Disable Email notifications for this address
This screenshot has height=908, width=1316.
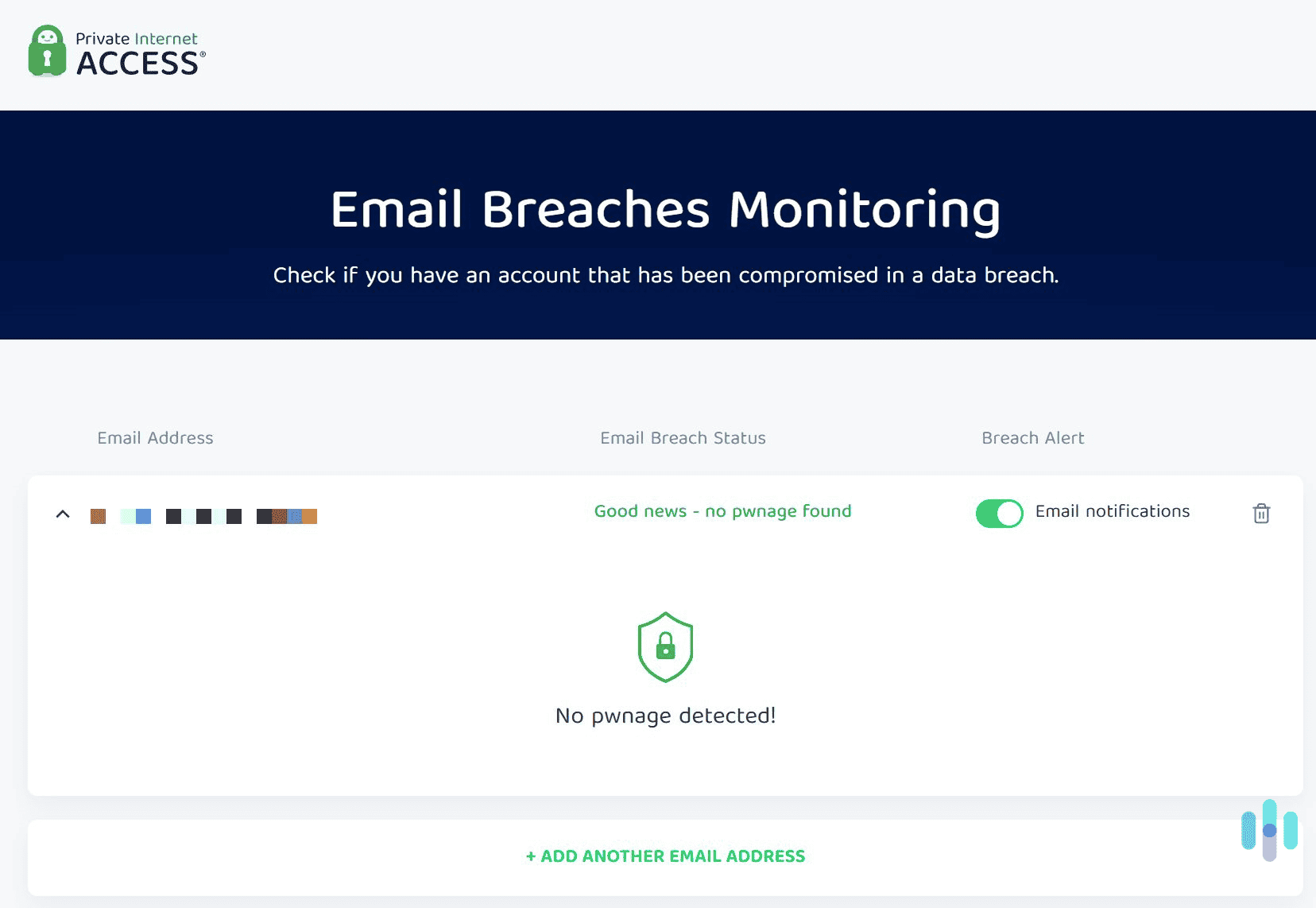click(x=1000, y=514)
